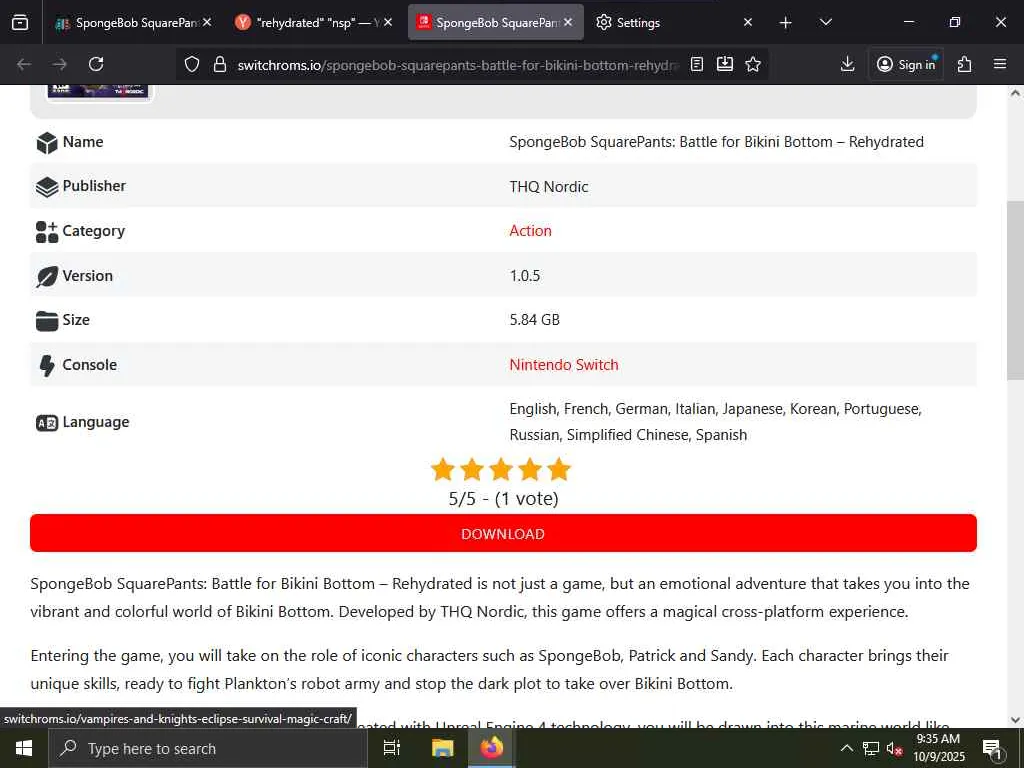Rate five stars on rating widget
This screenshot has height=768, width=1024.
(559, 470)
